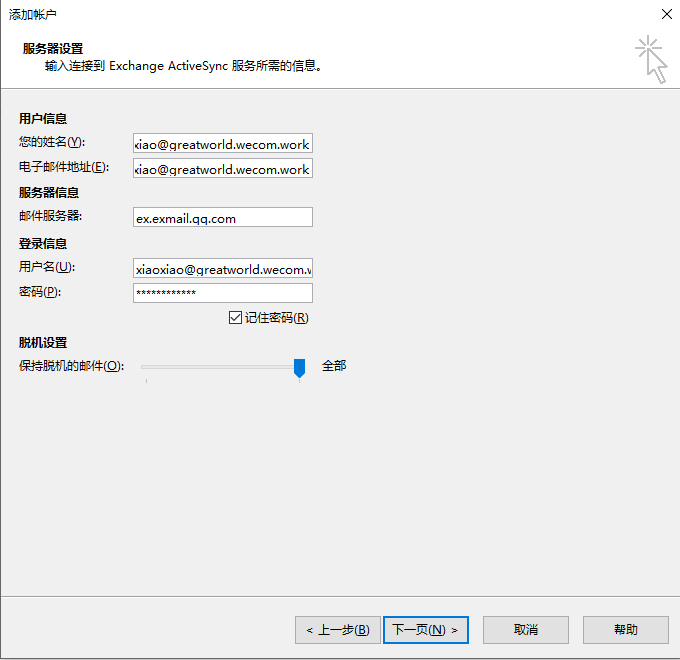Click the wizard cursor icon in header
This screenshot has width=680, height=660.
[650, 58]
